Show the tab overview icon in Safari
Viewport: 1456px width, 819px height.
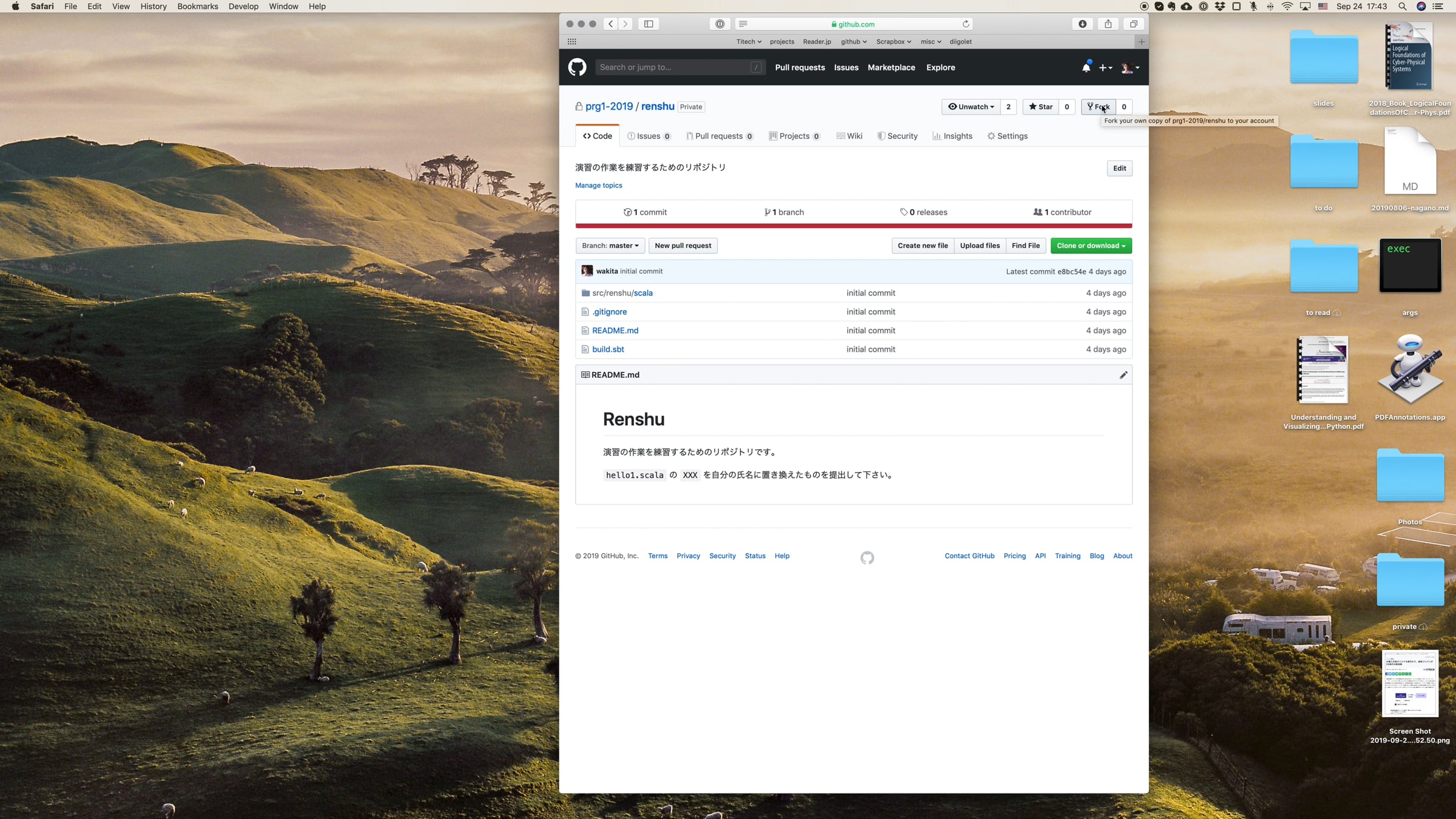pos(1133,24)
